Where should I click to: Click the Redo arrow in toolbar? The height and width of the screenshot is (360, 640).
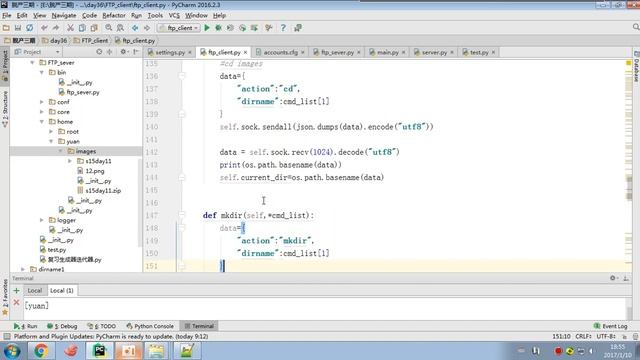56,28
